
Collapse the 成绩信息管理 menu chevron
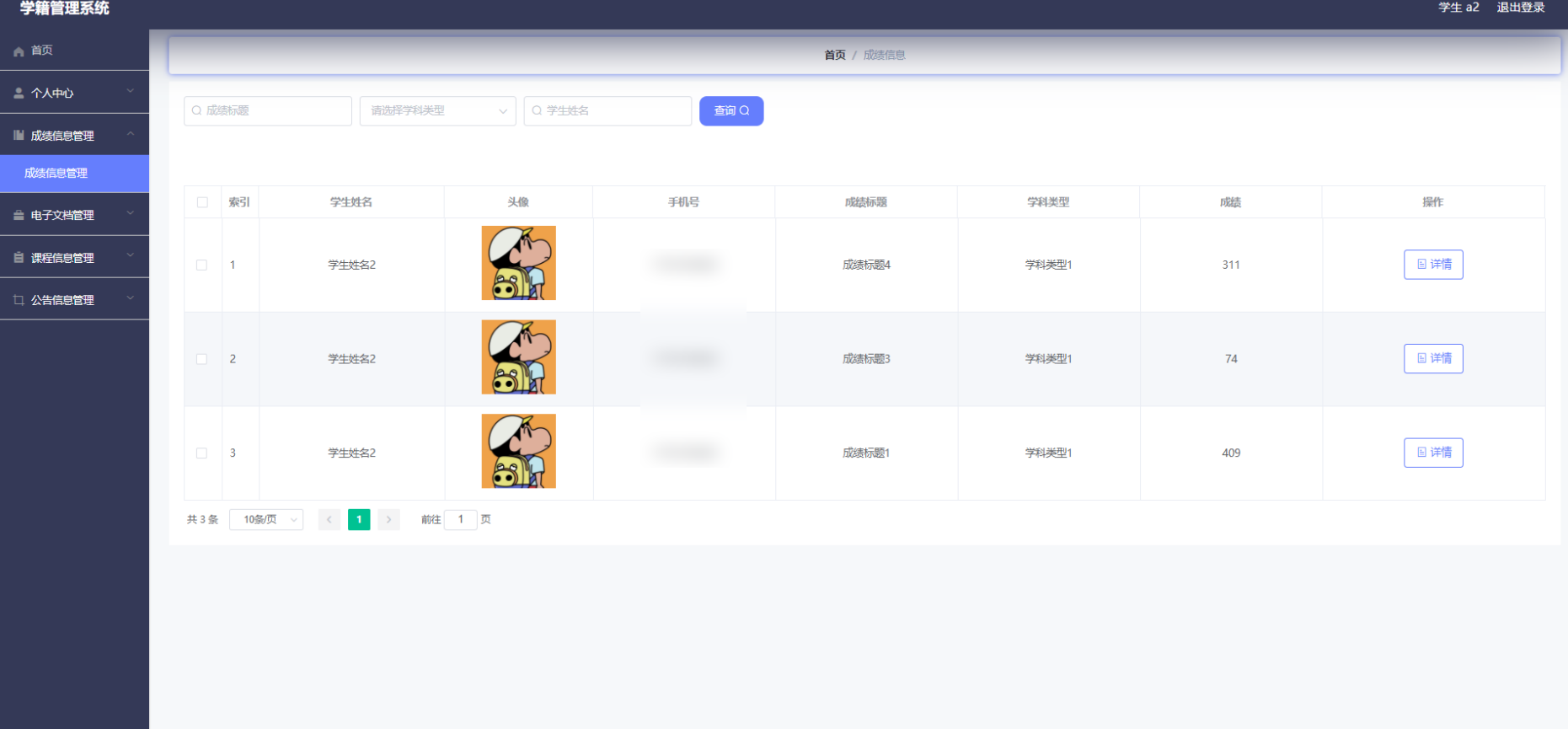[x=131, y=133]
